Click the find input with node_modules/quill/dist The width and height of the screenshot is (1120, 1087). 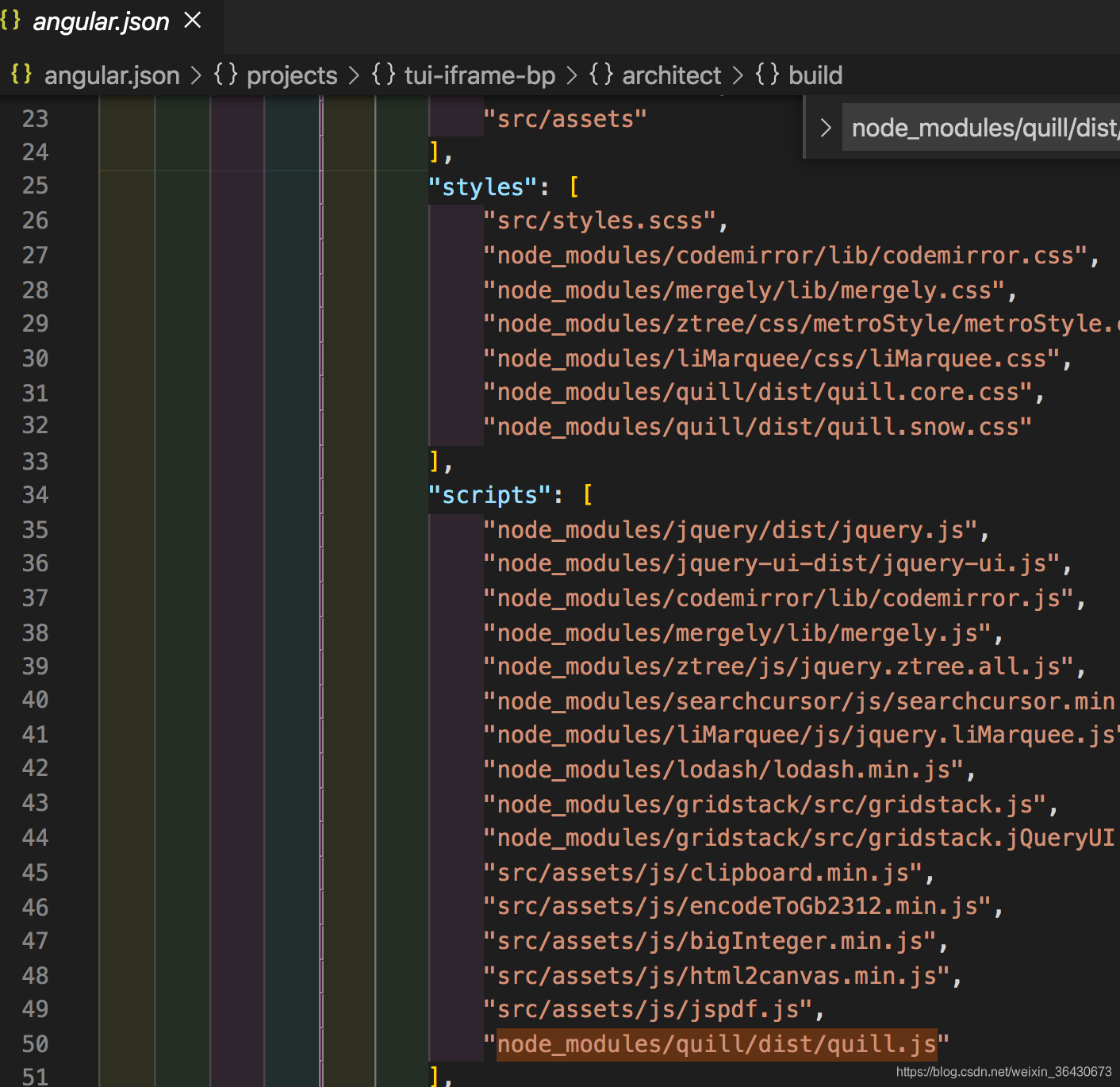click(981, 128)
